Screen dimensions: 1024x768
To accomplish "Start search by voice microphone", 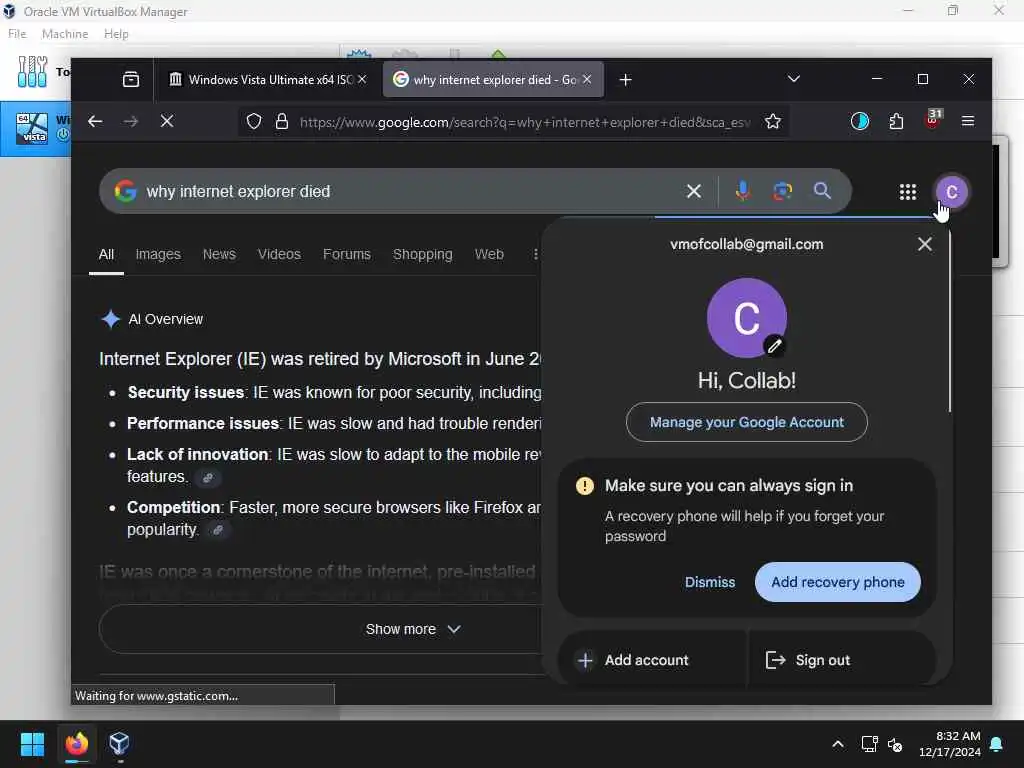I will [743, 191].
